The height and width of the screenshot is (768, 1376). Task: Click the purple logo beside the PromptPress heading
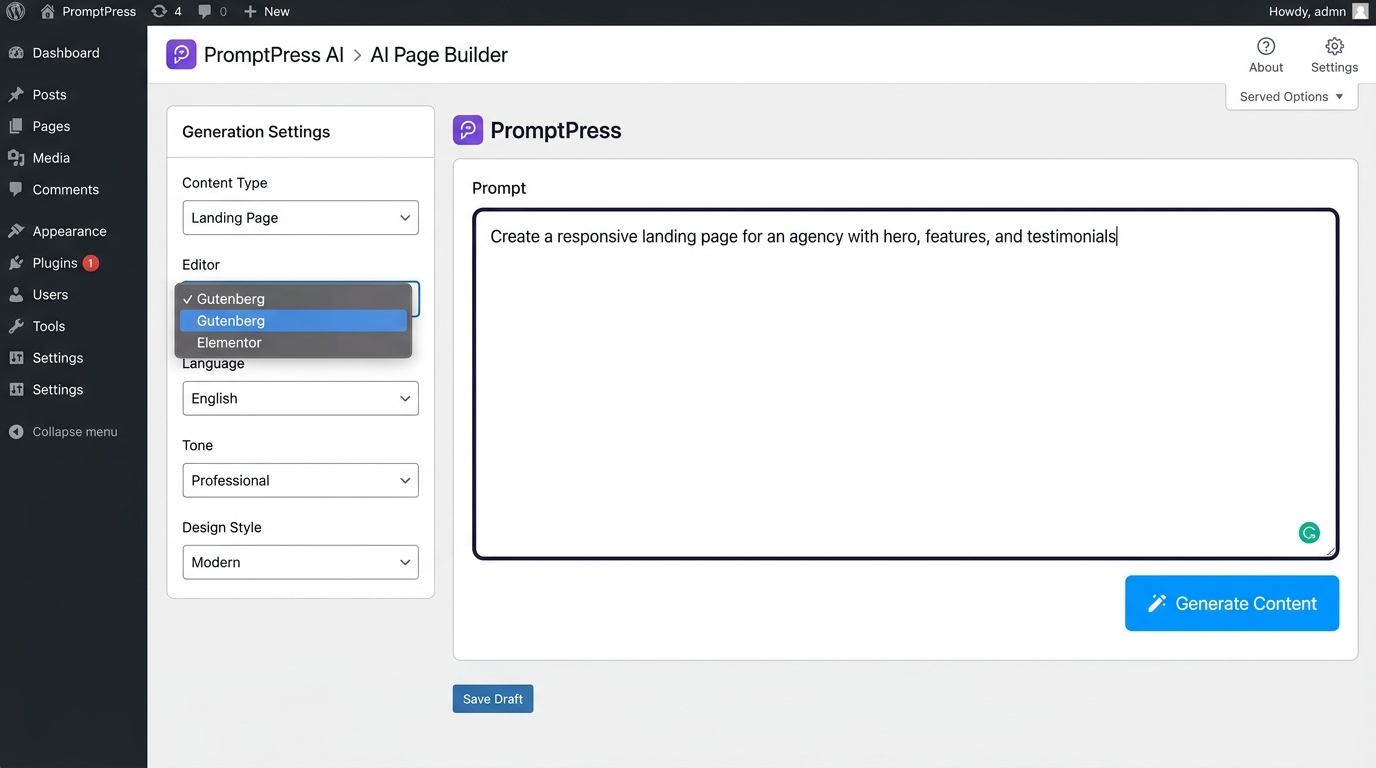(x=468, y=130)
